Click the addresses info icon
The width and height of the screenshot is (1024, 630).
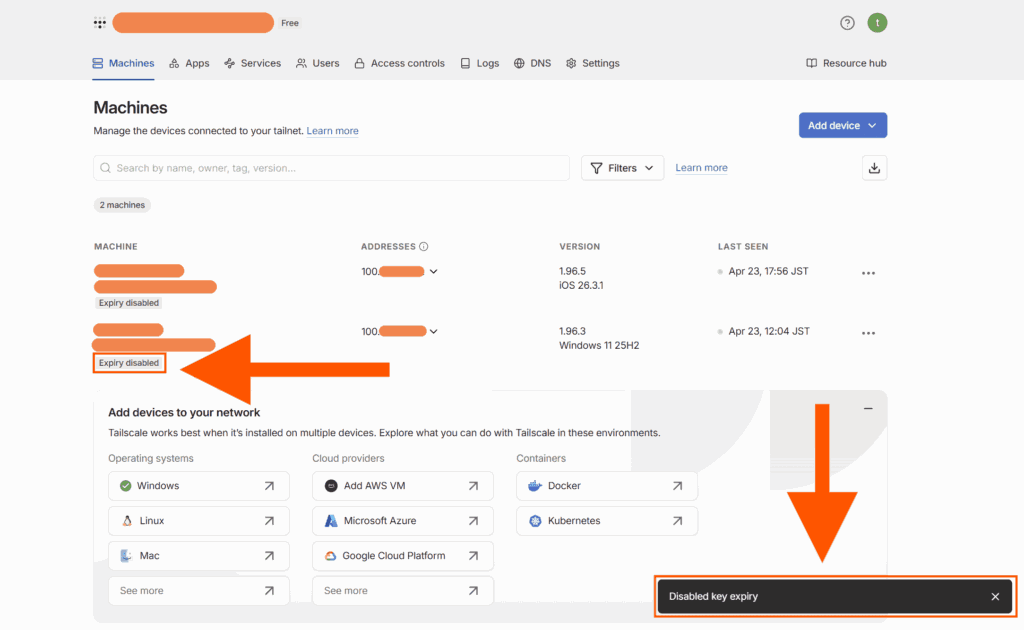pyautogui.click(x=424, y=247)
